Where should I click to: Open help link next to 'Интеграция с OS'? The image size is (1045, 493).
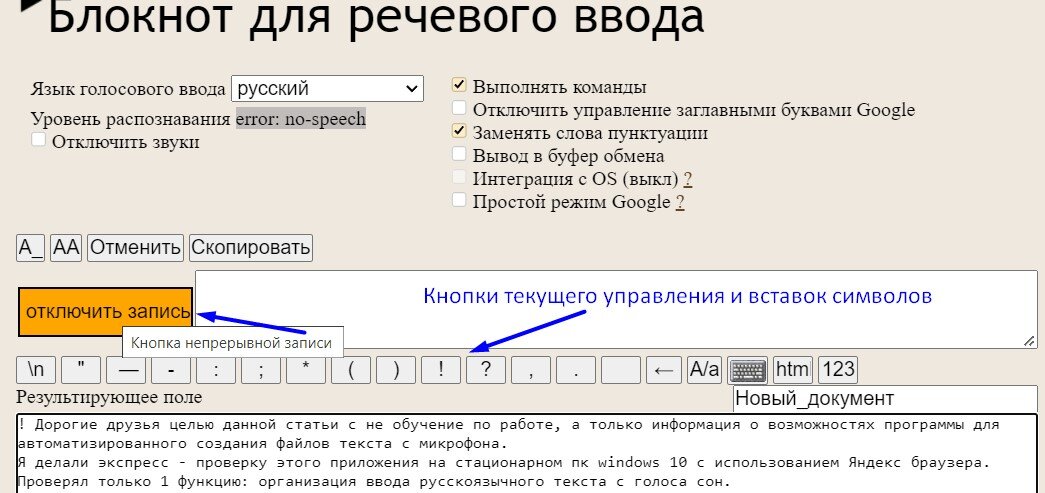point(688,179)
